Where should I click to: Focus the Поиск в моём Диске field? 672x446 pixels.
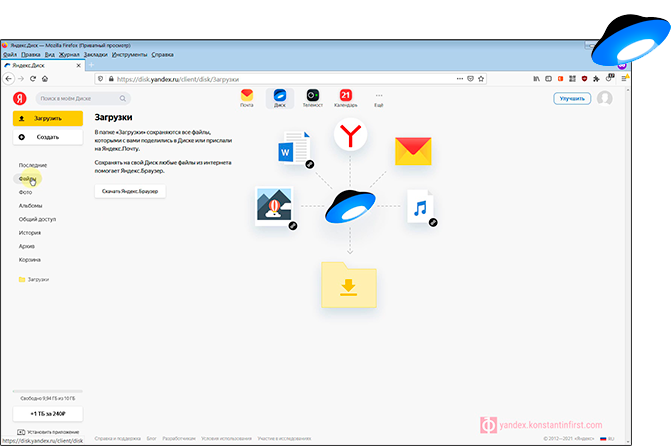(83, 99)
